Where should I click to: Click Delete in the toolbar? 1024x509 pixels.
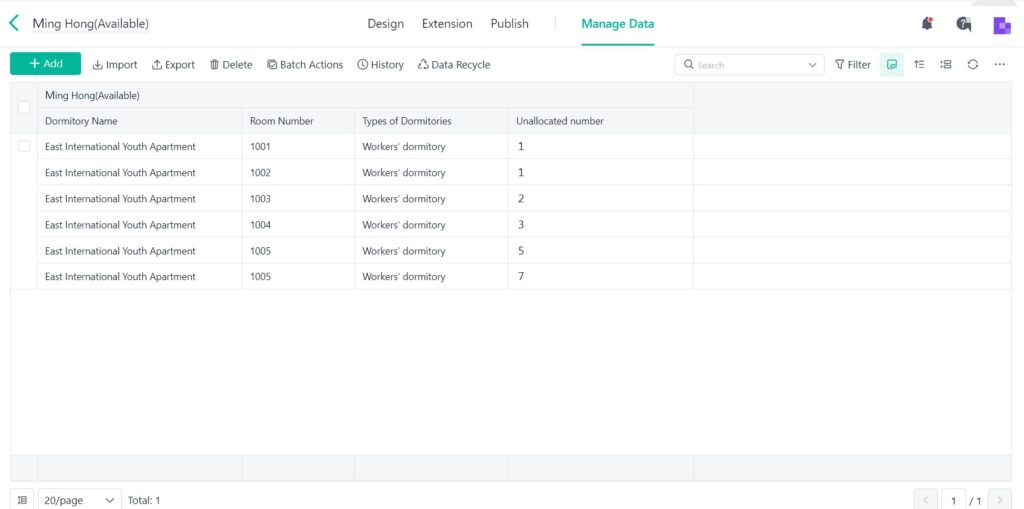click(x=231, y=65)
